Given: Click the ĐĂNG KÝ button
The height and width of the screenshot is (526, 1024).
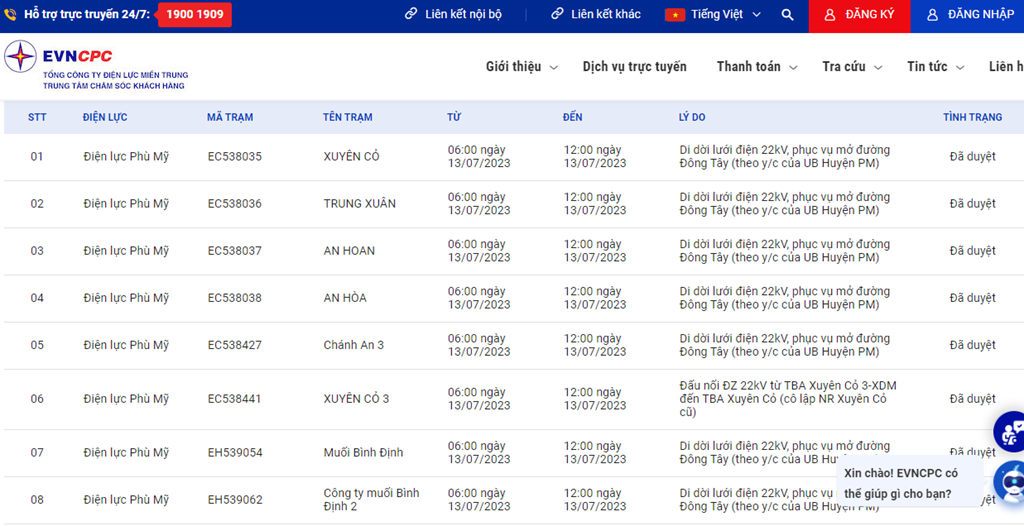Looking at the screenshot, I should (859, 16).
